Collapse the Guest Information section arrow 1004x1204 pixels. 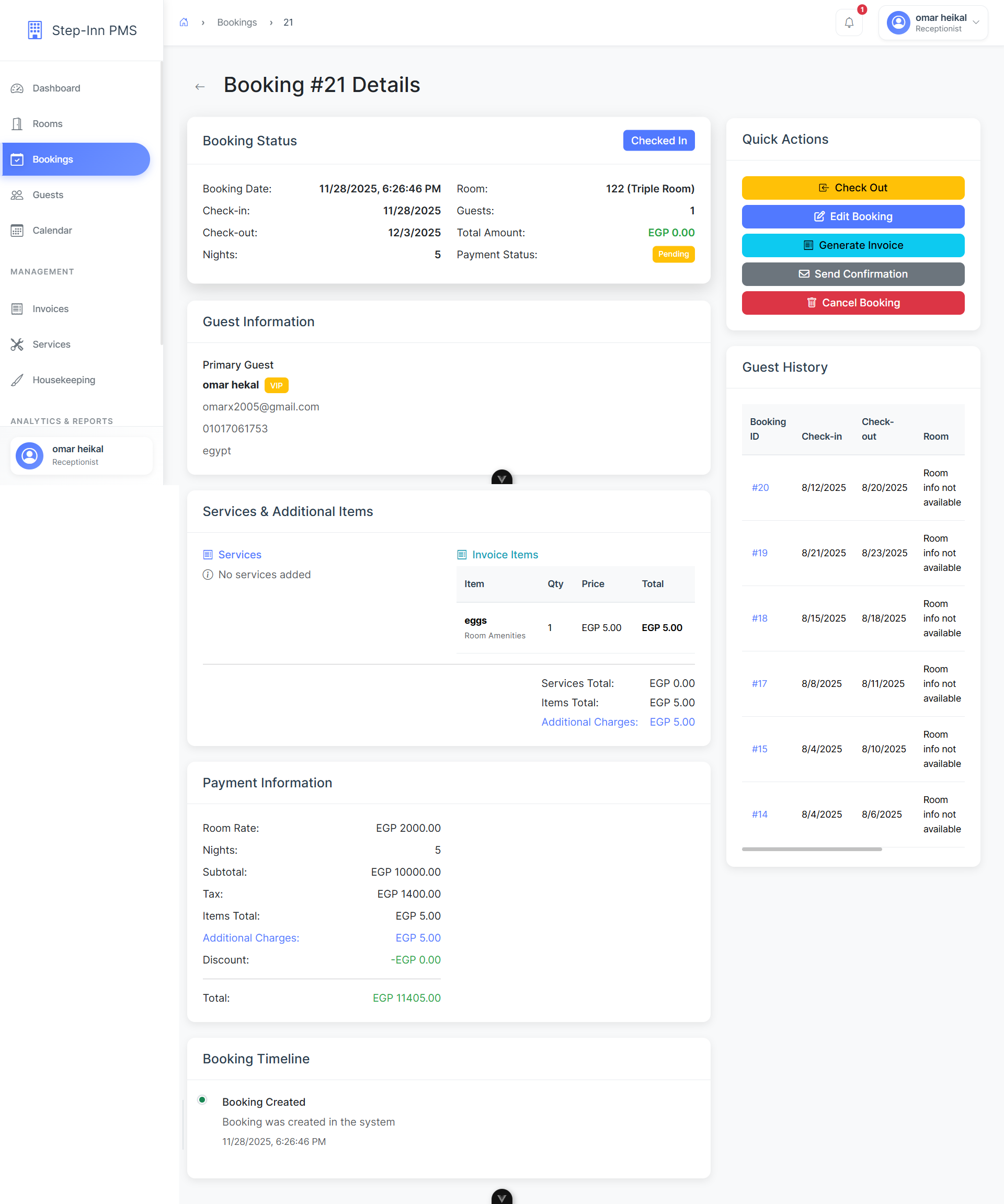click(x=501, y=478)
